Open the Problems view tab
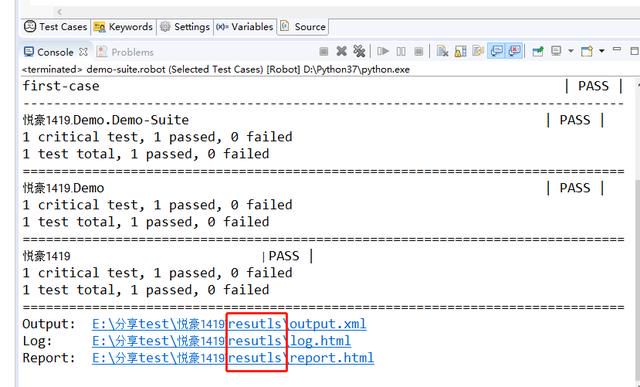 (125, 52)
